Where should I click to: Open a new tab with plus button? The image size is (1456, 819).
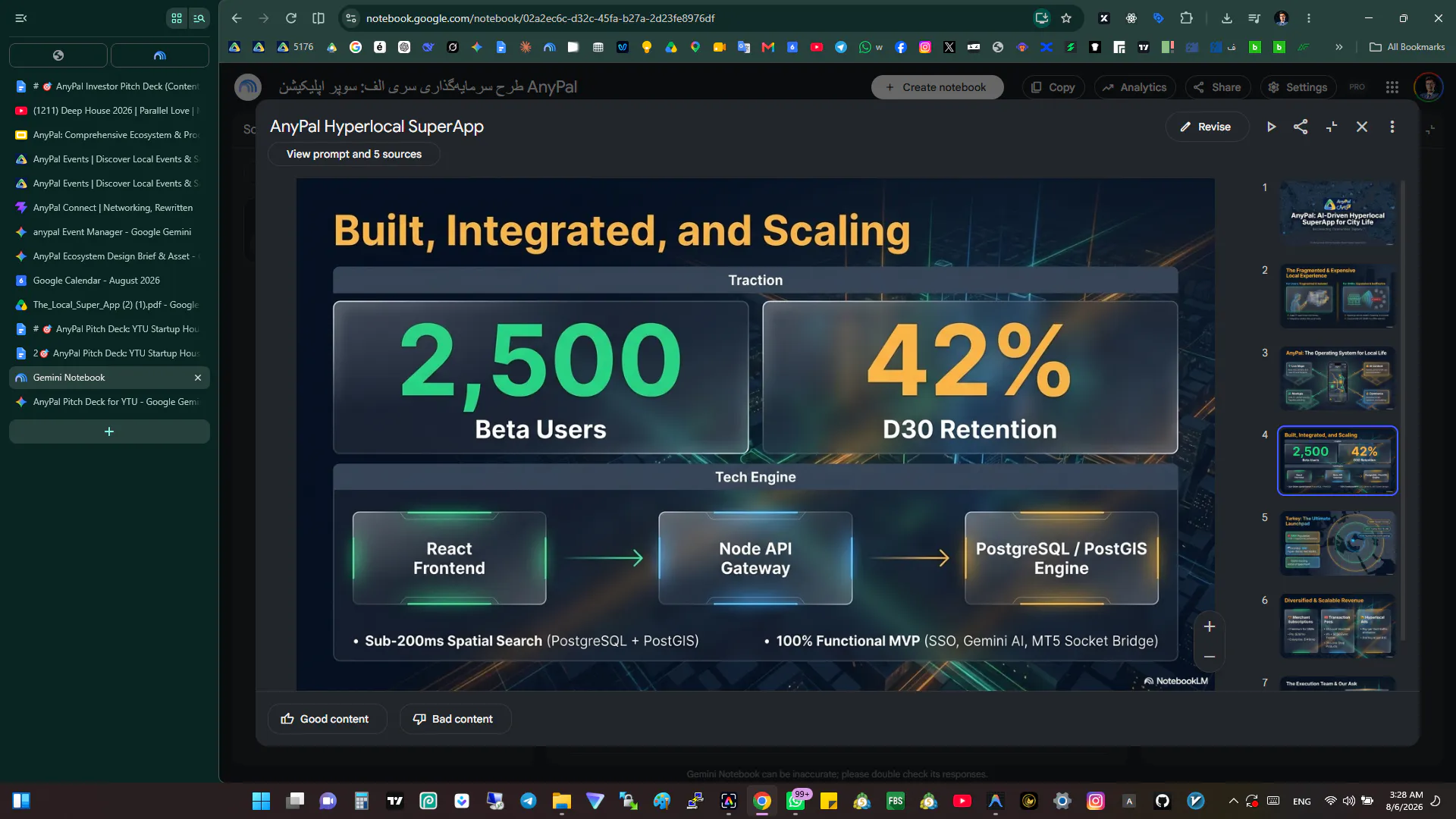click(x=109, y=431)
